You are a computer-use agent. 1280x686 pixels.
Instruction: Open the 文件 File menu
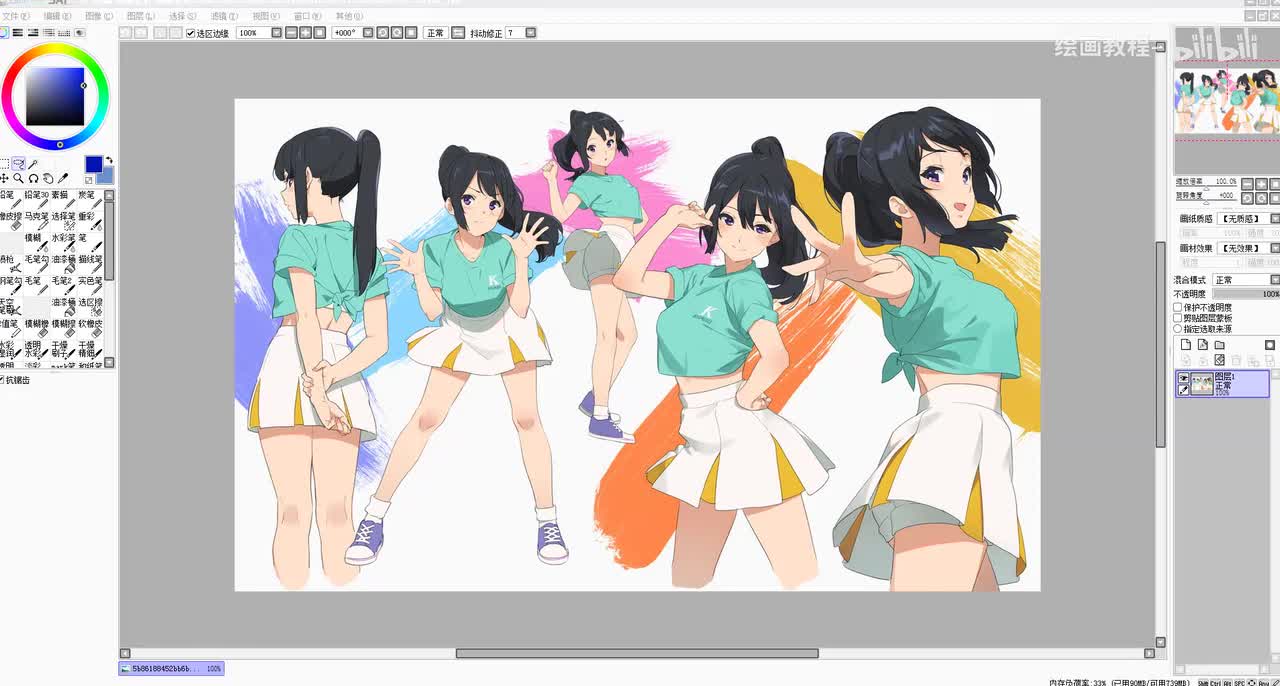(16, 16)
